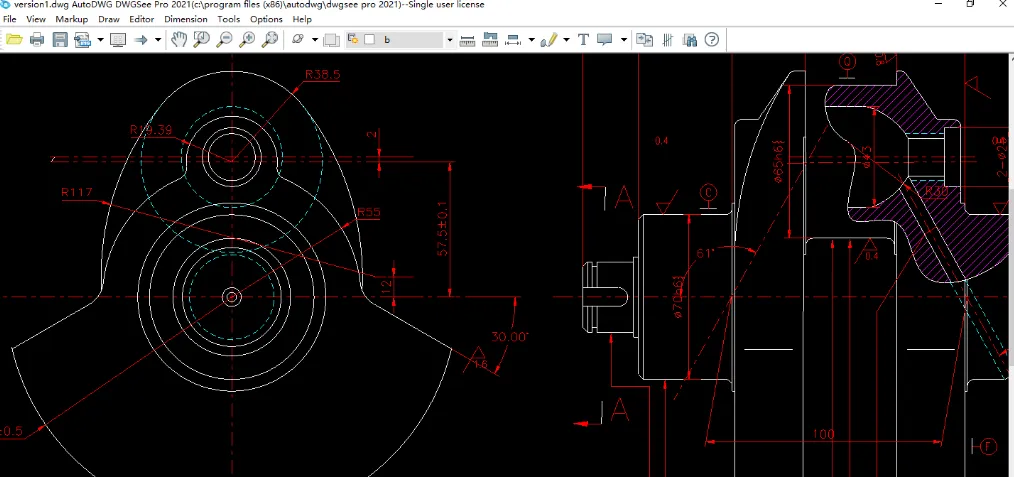
Task: Save the drawing with the floppy disk icon
Action: coord(60,40)
